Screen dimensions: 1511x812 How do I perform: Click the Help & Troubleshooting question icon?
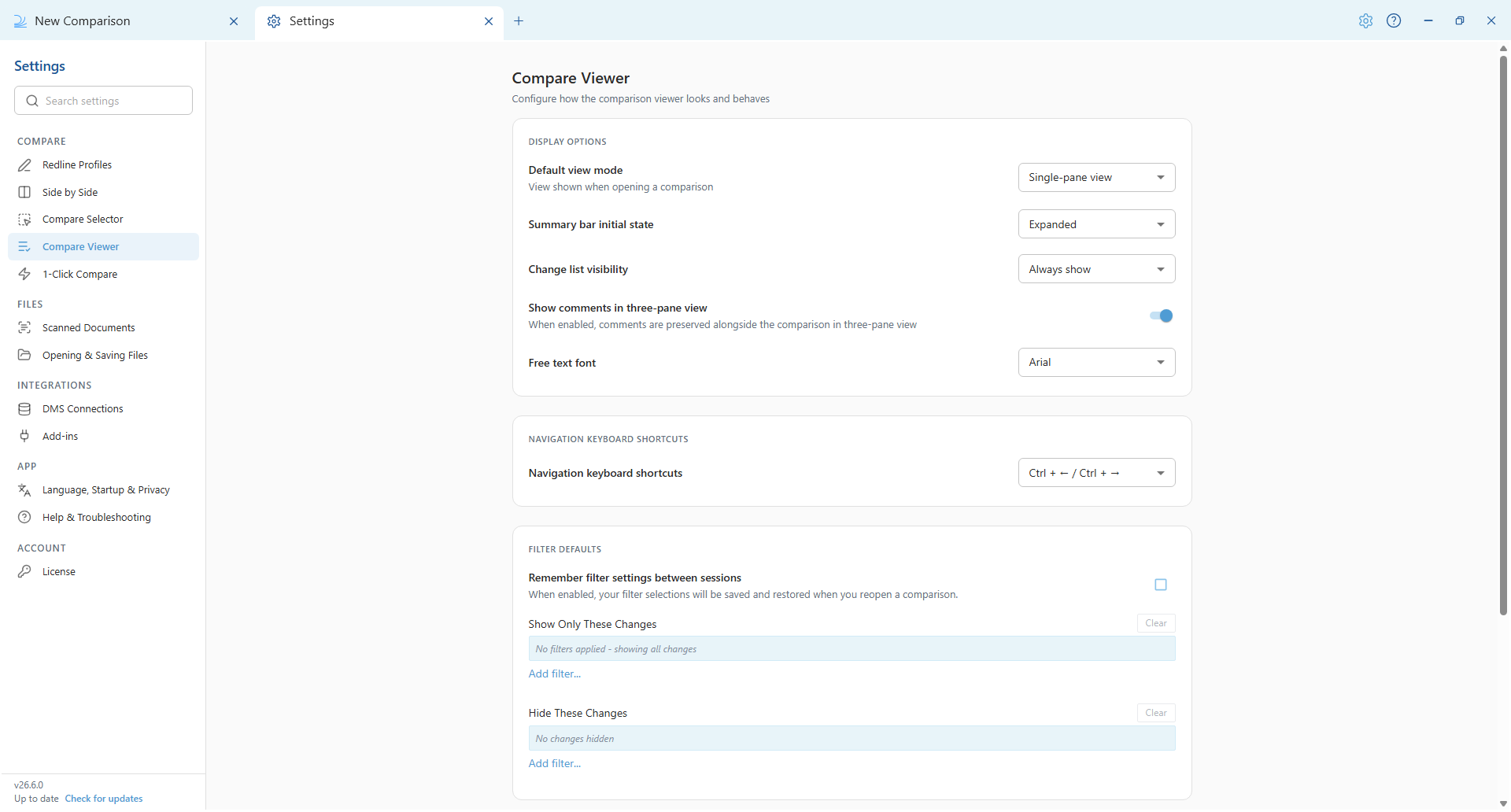click(24, 518)
